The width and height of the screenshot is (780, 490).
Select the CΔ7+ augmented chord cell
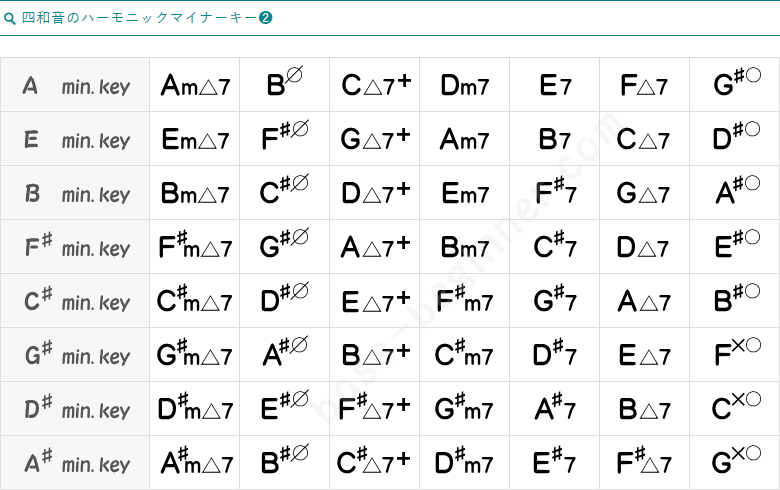375,86
